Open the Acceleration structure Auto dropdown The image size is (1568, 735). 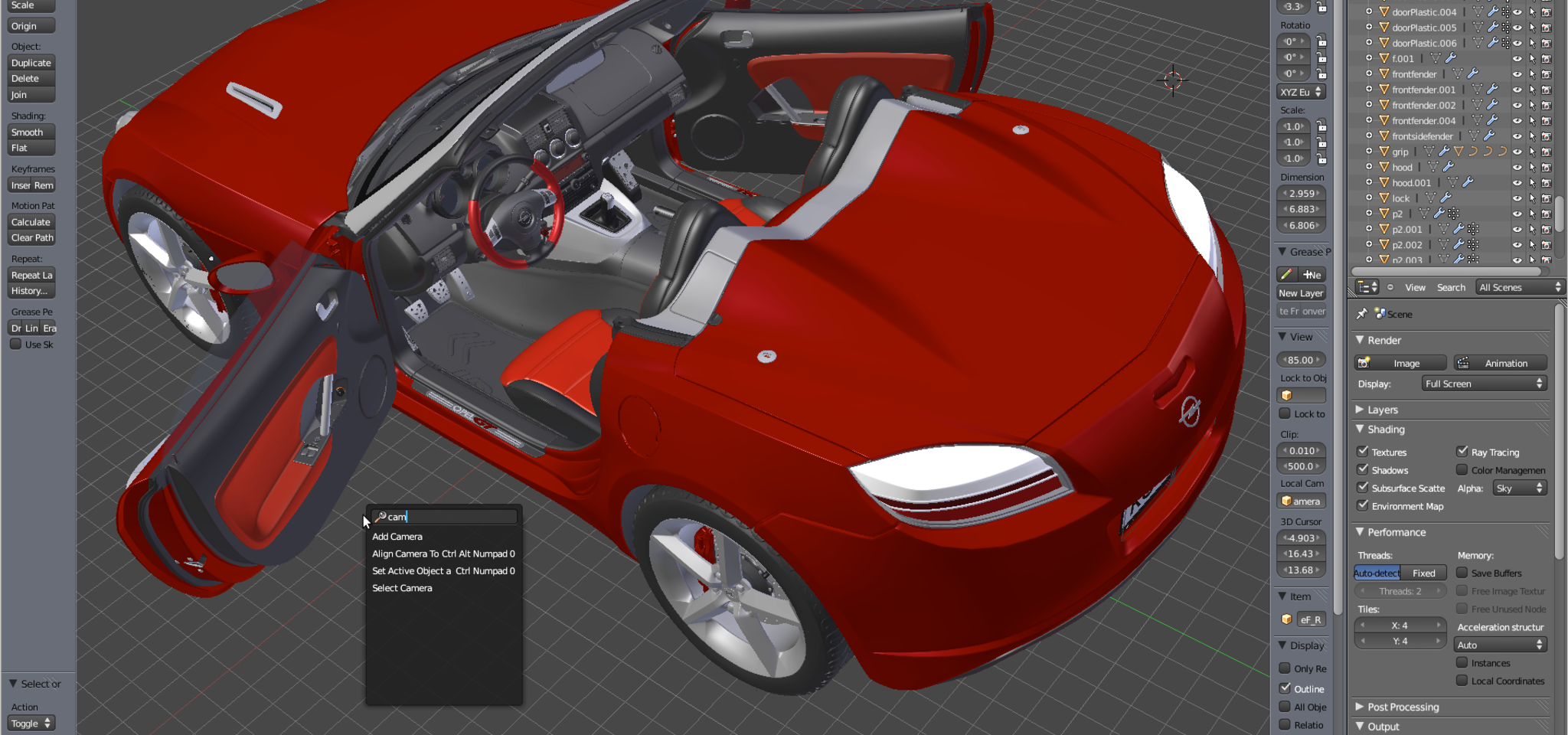tap(1501, 645)
